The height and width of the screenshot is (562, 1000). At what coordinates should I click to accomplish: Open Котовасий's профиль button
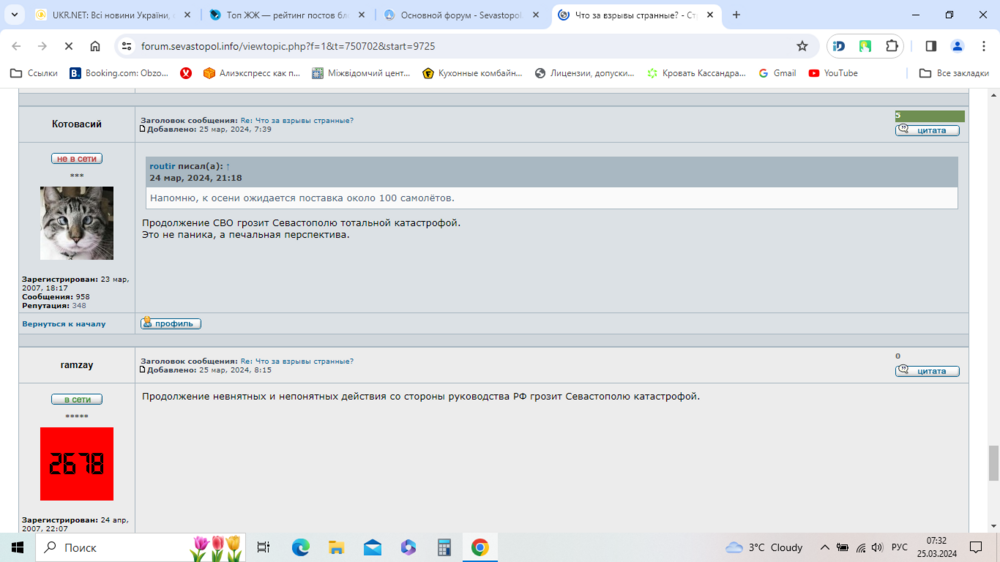click(x=171, y=323)
